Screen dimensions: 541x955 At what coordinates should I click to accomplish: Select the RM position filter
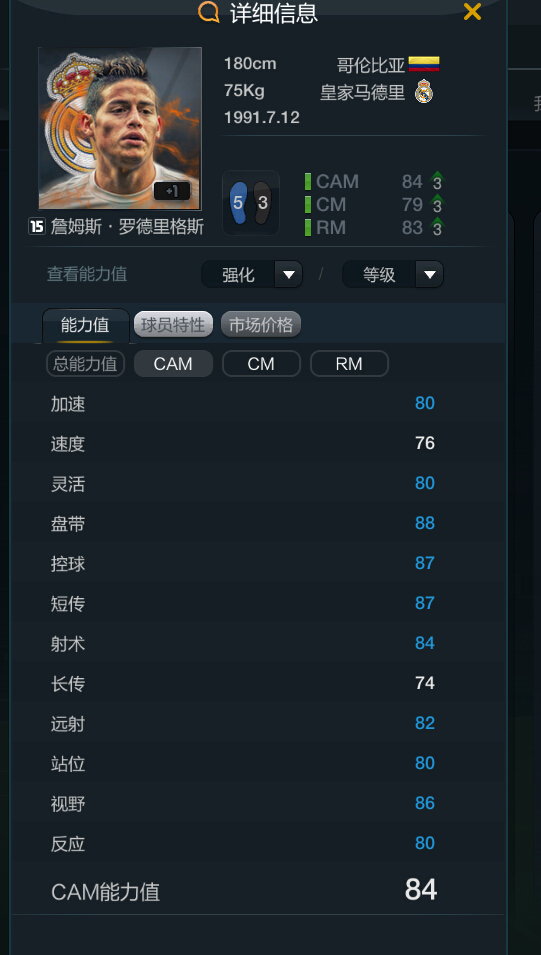(349, 364)
